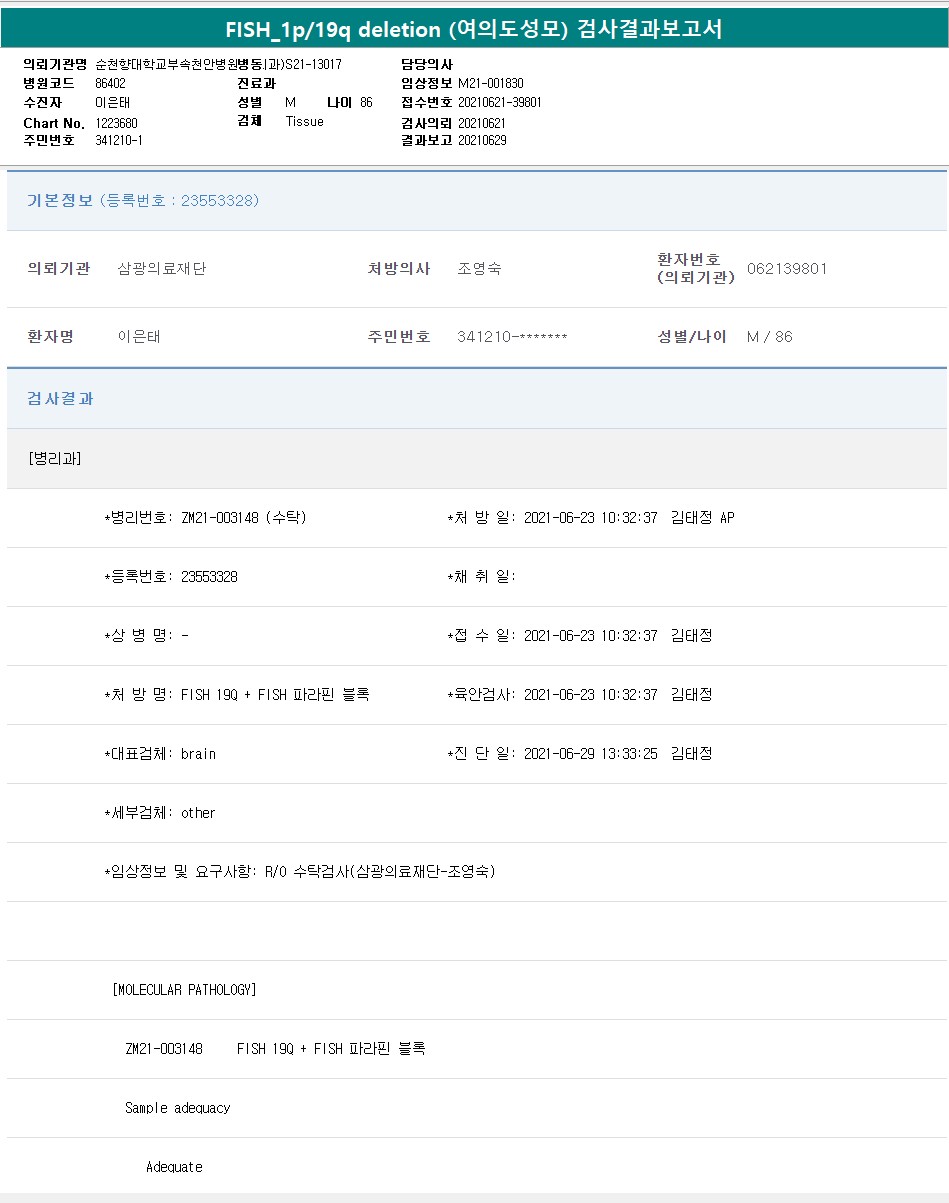Click Chart No. value '1223680'
The image size is (949, 1203).
(x=116, y=122)
